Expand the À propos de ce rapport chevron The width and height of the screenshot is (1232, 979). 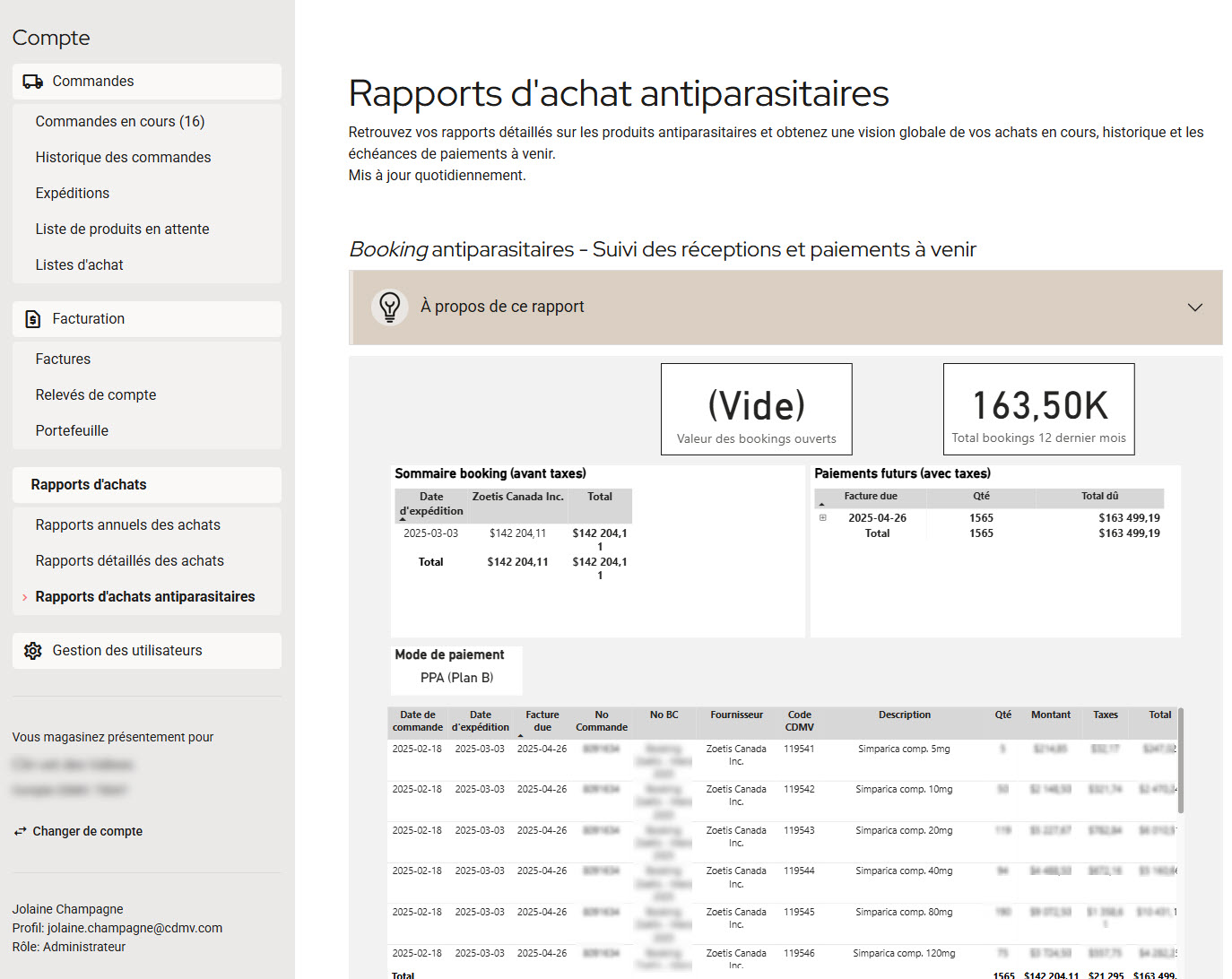pyautogui.click(x=1194, y=308)
